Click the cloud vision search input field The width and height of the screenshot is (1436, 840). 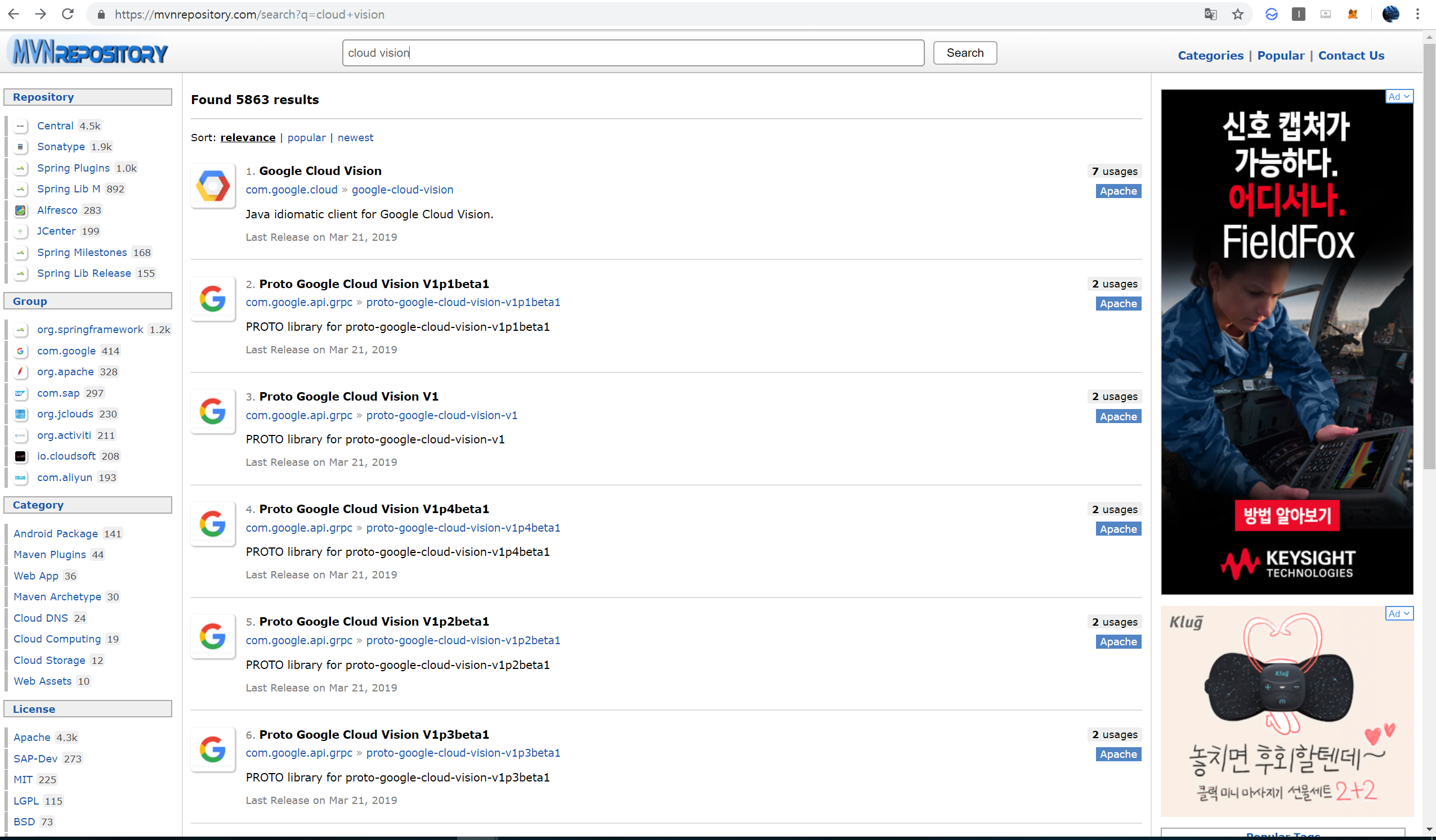(x=633, y=53)
